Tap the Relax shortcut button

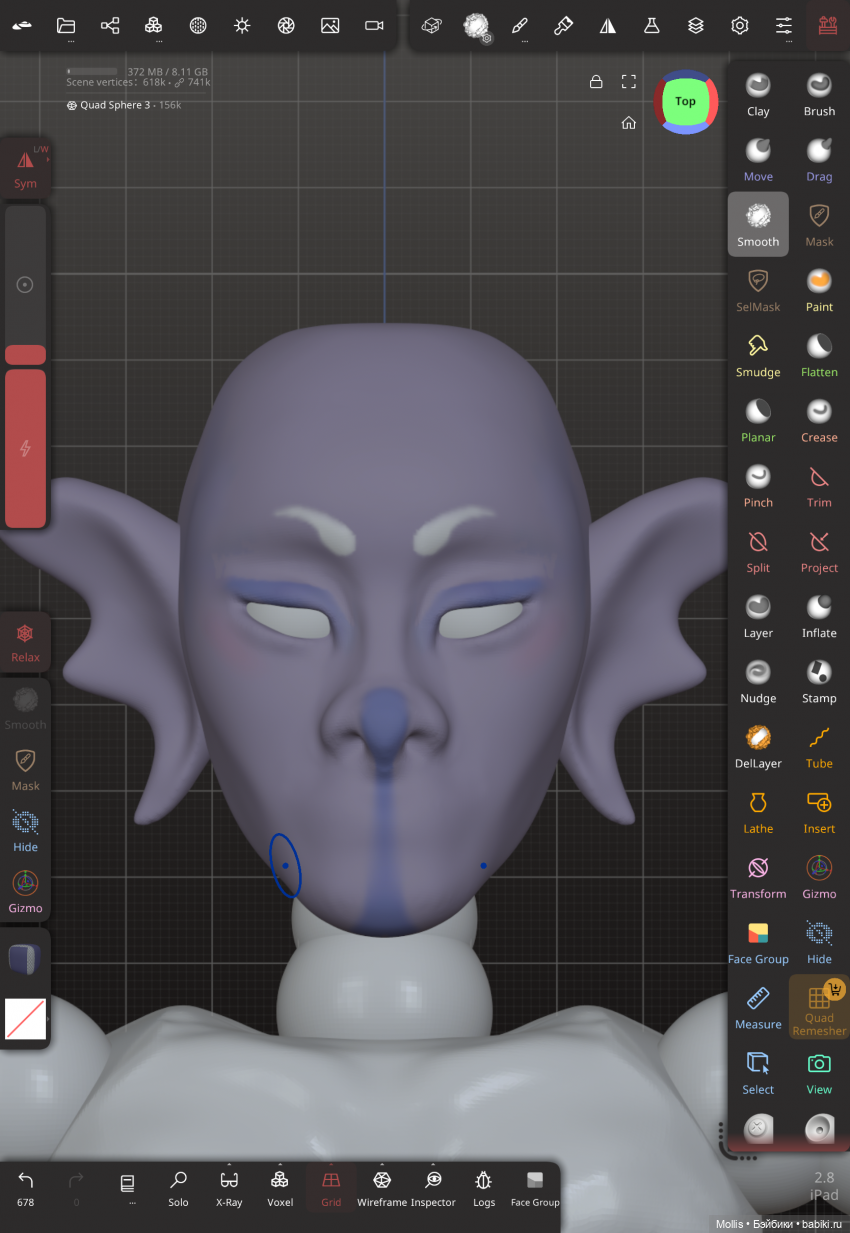pos(26,642)
